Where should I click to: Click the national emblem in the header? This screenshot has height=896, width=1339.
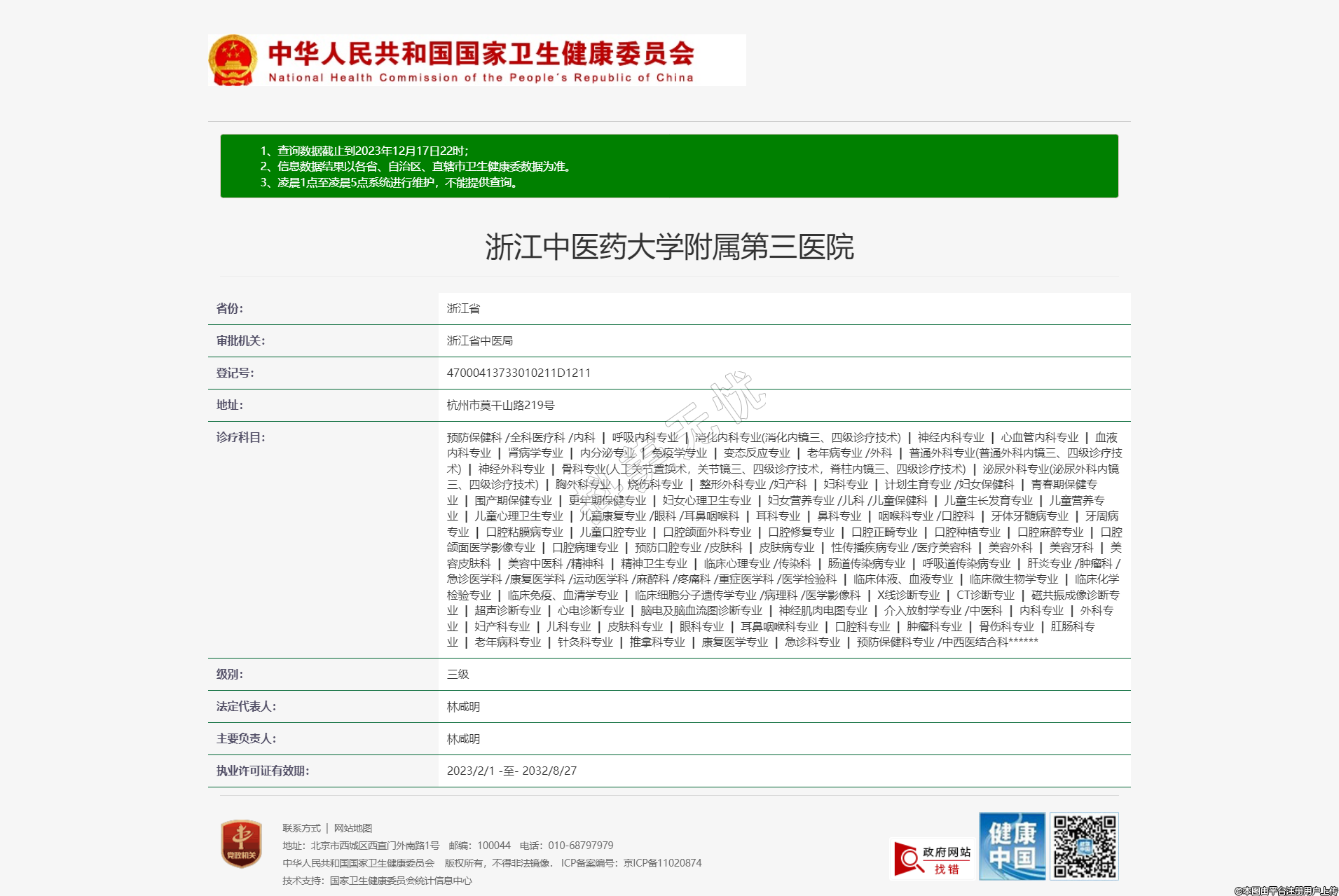(x=233, y=61)
